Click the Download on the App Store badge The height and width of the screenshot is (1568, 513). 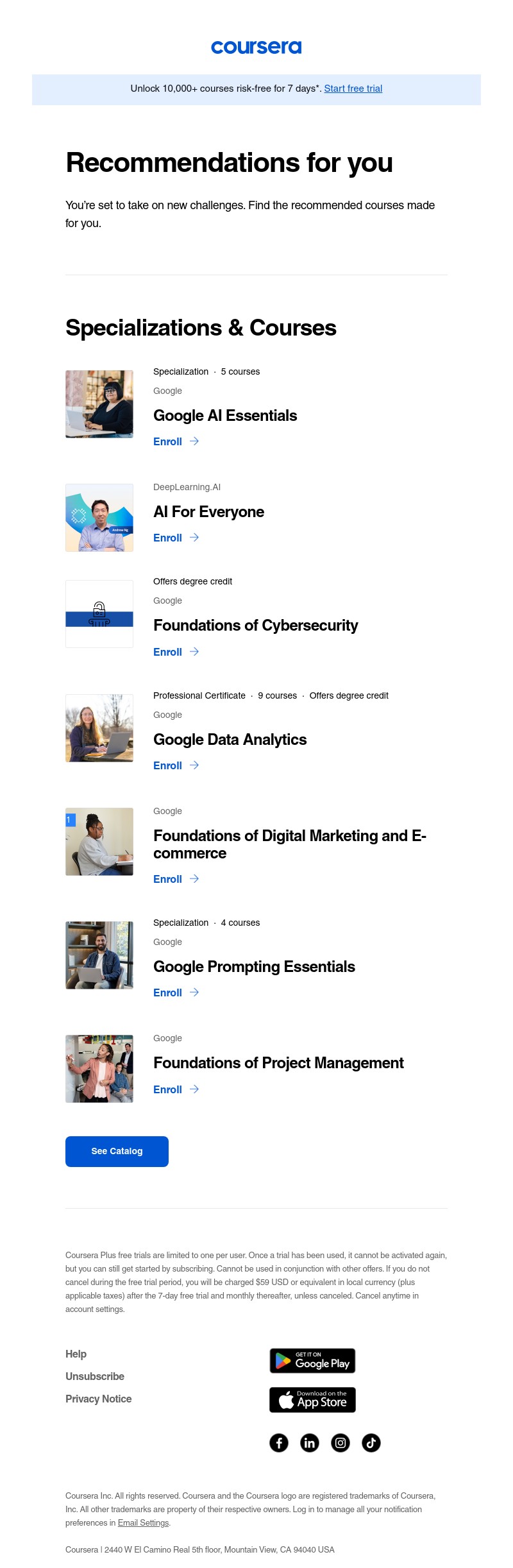pyautogui.click(x=312, y=1400)
